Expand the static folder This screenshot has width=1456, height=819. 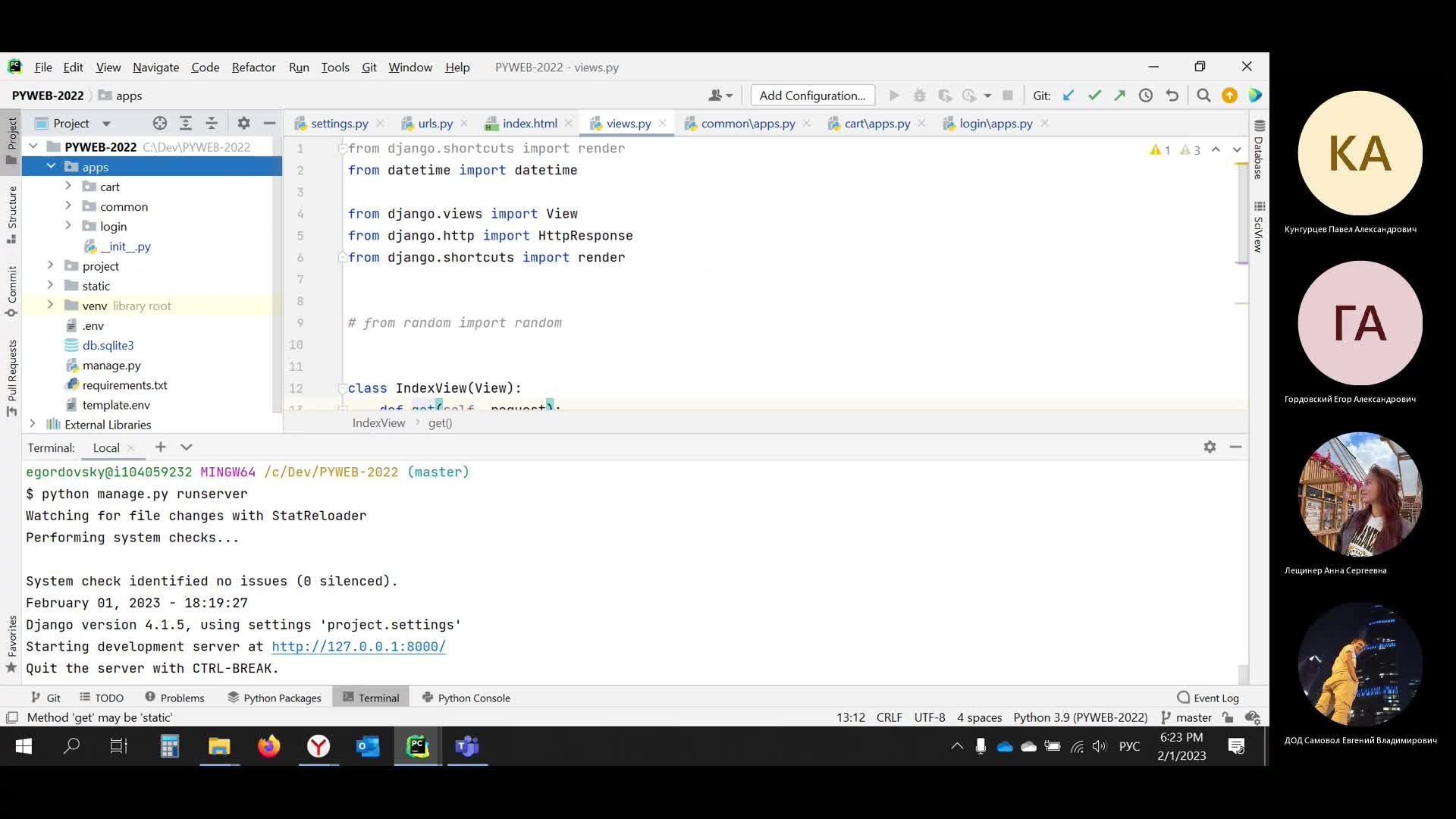pyautogui.click(x=51, y=285)
